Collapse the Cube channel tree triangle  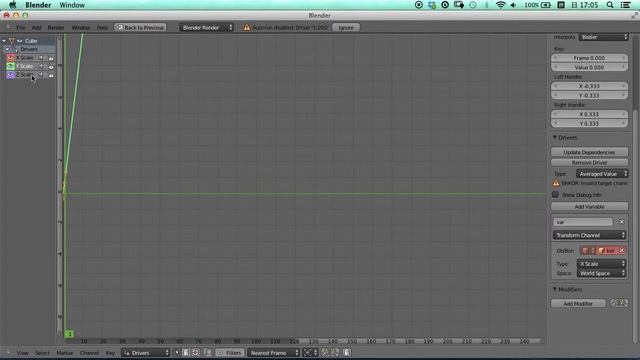4,41
